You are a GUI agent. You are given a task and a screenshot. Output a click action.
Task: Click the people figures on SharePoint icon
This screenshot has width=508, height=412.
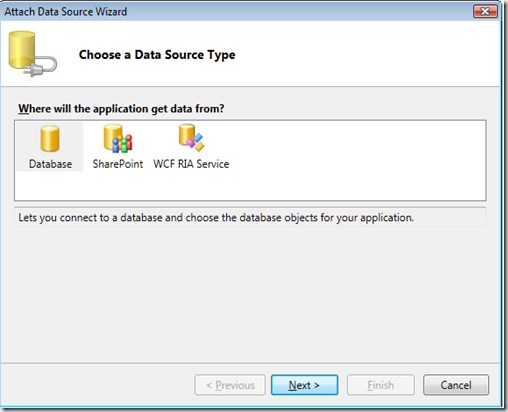click(122, 144)
